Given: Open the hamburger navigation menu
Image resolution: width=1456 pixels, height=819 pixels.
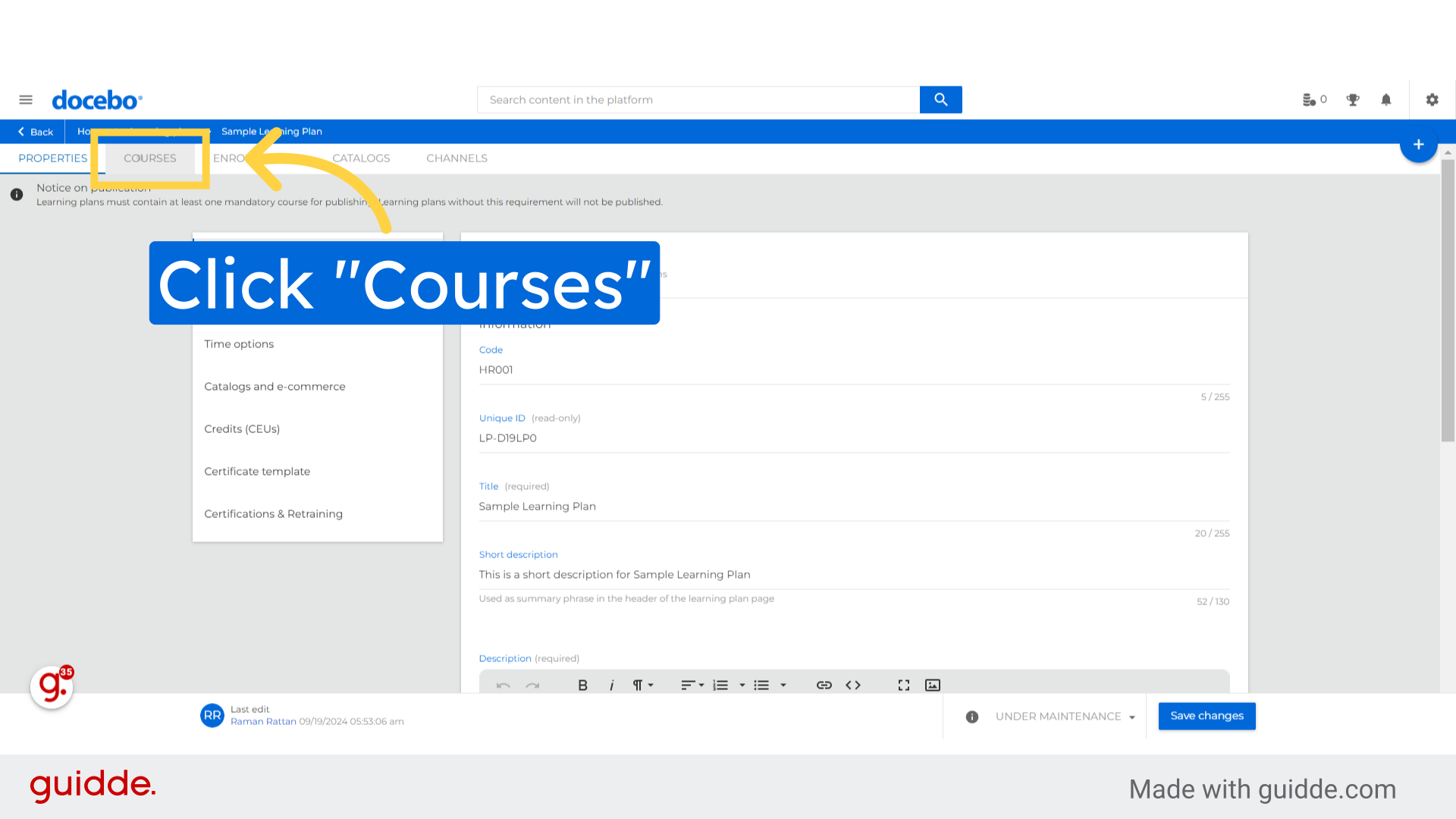Looking at the screenshot, I should (x=26, y=99).
